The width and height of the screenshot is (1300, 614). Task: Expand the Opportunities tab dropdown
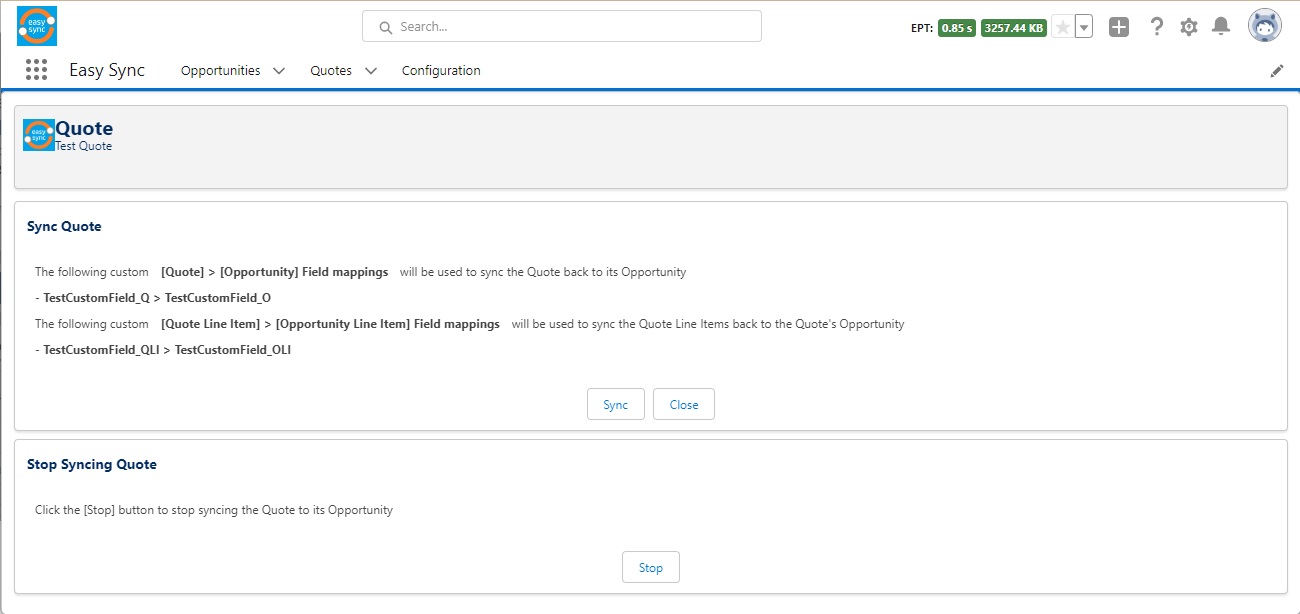(278, 70)
